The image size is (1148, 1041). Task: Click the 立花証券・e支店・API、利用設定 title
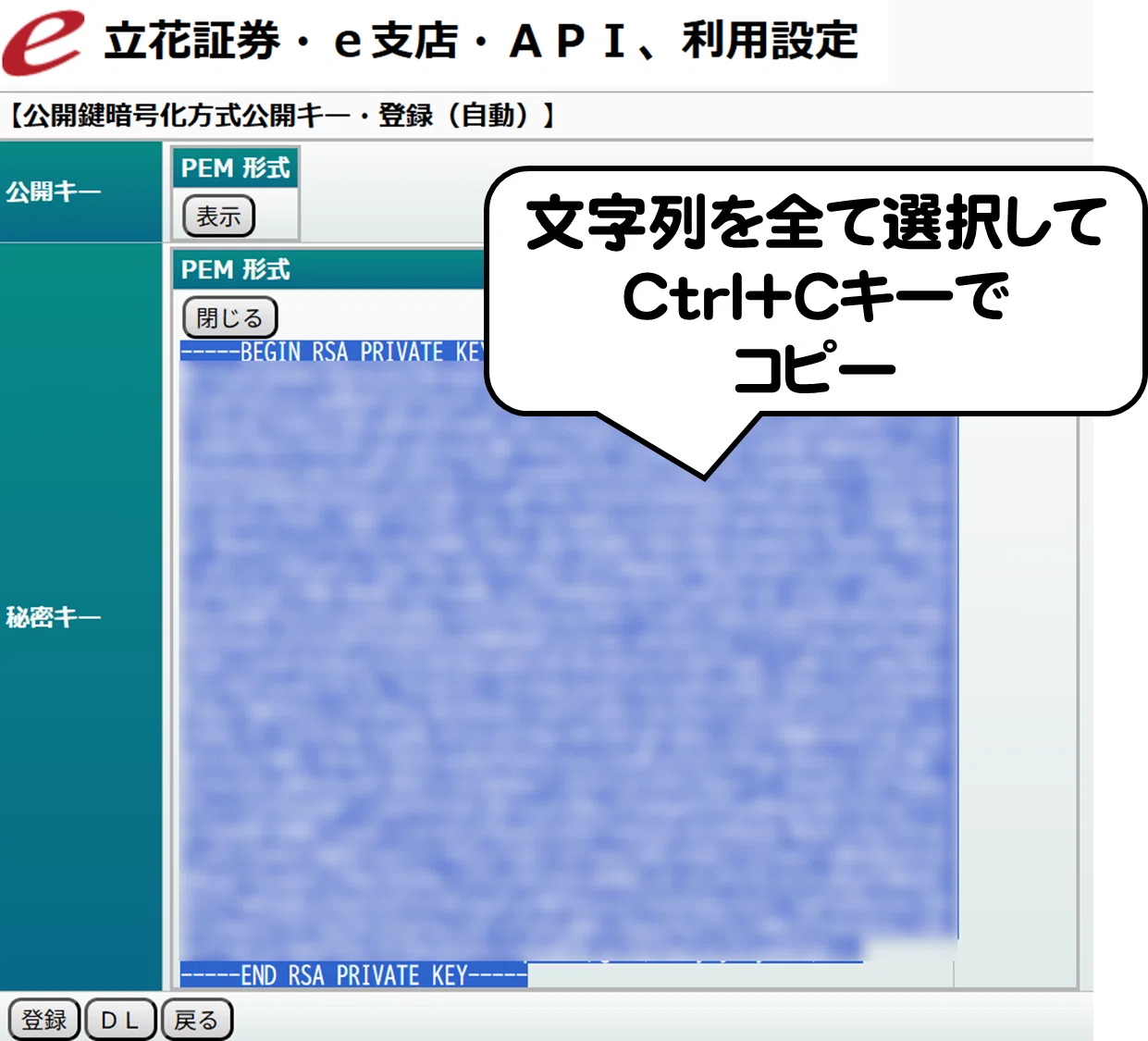point(481,42)
